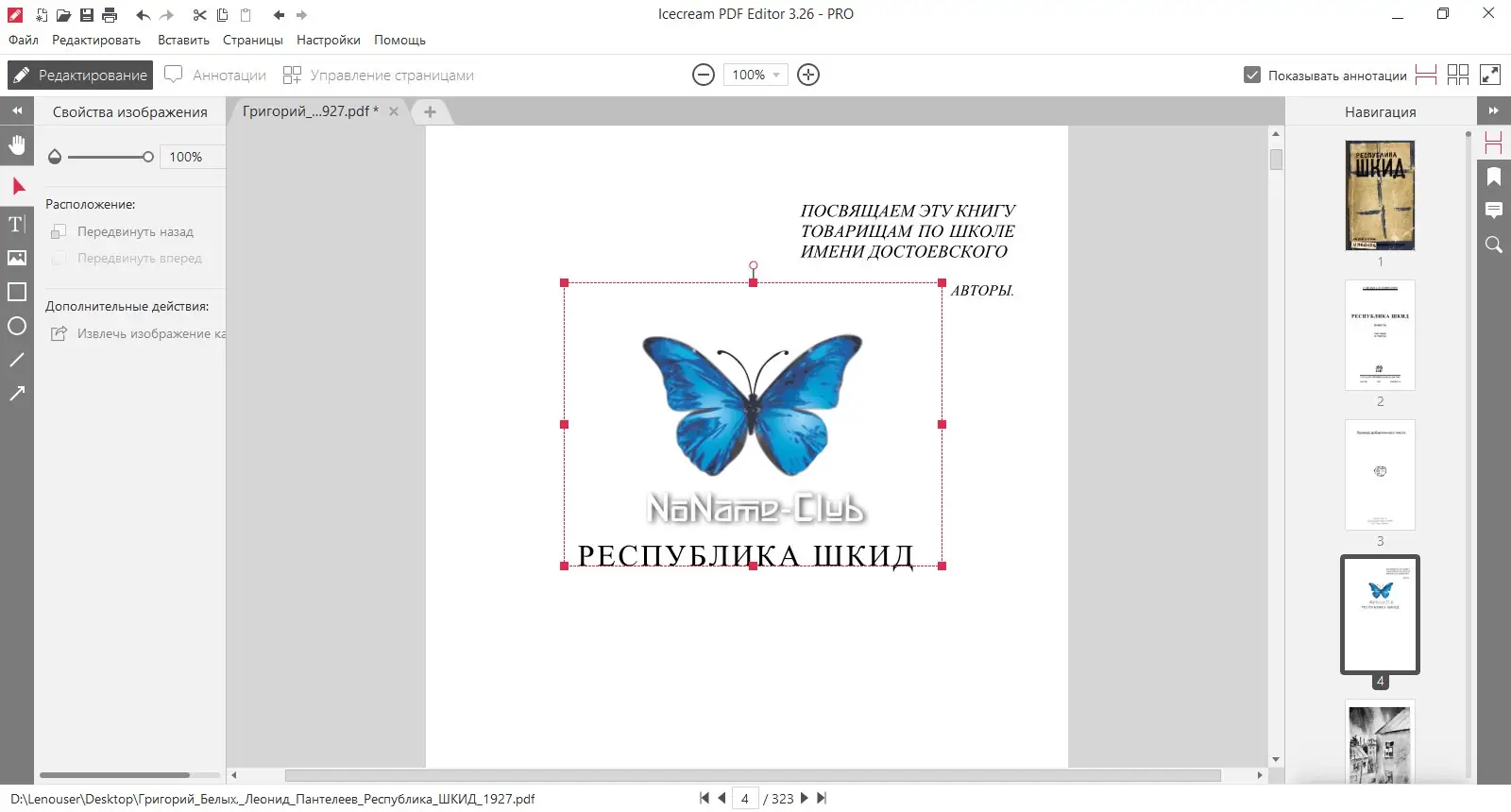Switch to grid page view icon

pos(1458,75)
